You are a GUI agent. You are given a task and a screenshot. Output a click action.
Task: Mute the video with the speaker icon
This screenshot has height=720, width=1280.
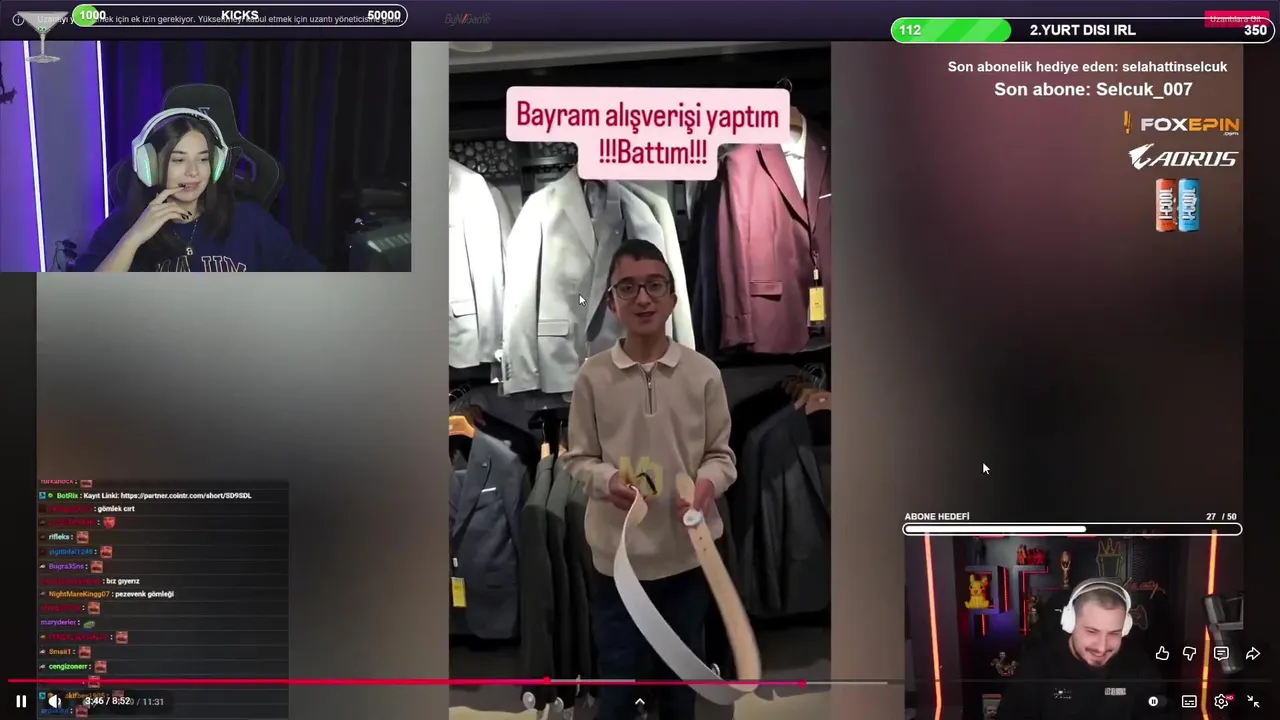click(55, 701)
